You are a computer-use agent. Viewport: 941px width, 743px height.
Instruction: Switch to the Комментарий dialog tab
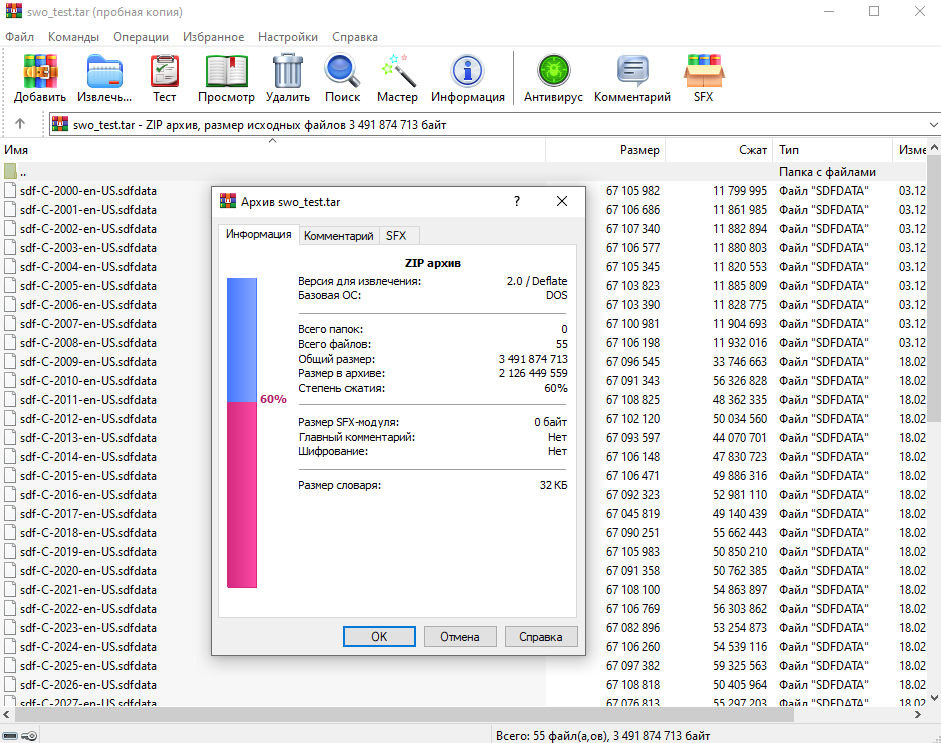[338, 236]
